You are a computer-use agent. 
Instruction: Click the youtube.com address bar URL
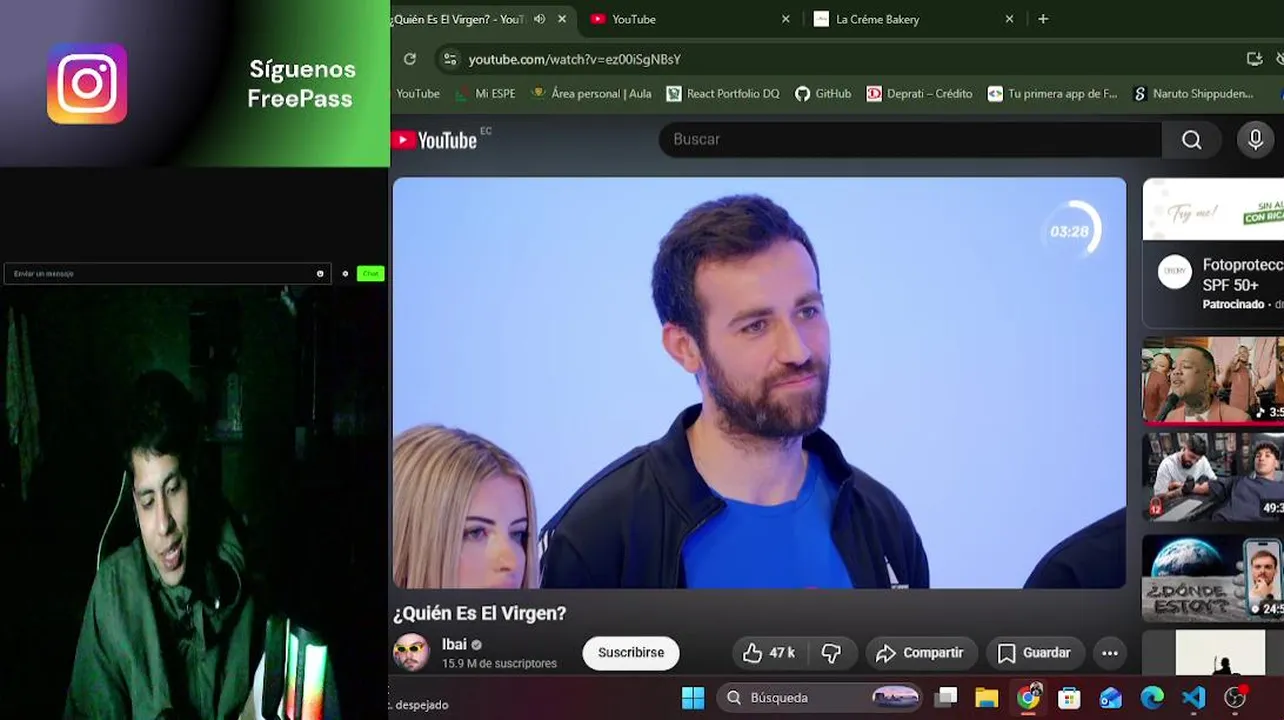(x=575, y=60)
